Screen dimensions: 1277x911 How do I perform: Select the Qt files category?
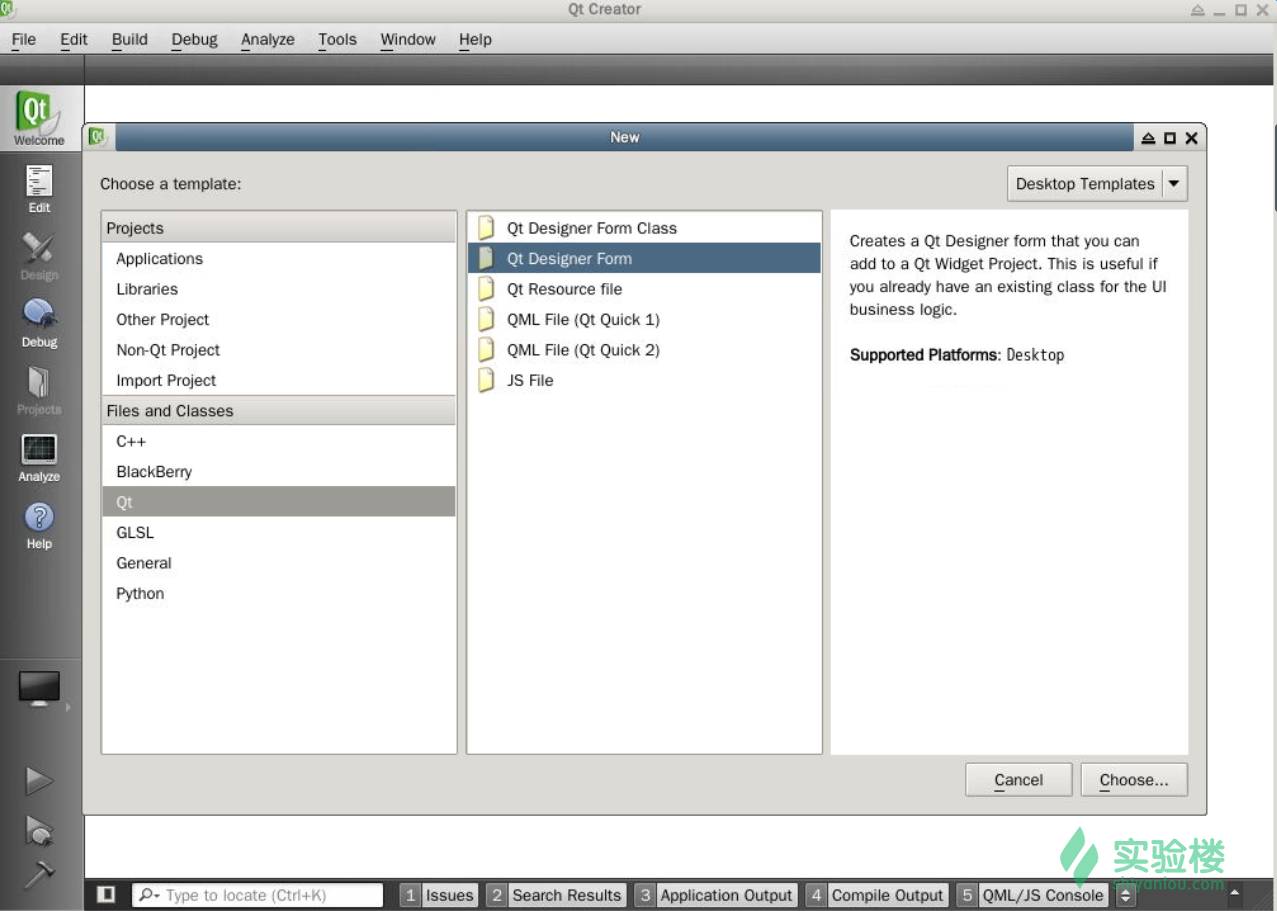pos(279,502)
